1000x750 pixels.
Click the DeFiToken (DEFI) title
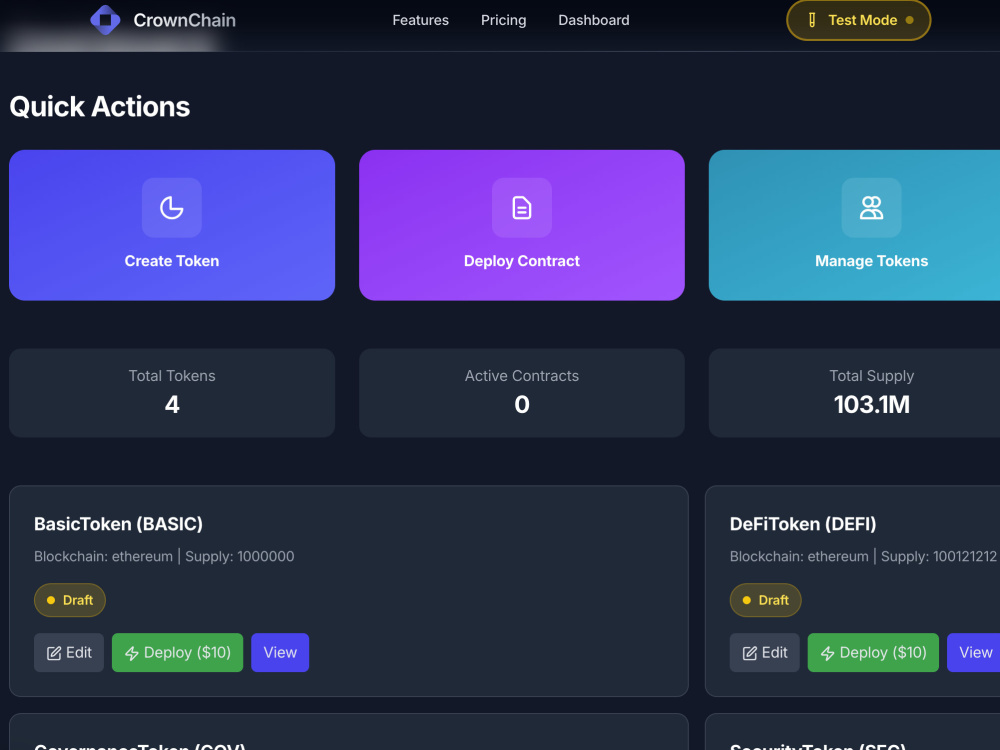tap(802, 524)
